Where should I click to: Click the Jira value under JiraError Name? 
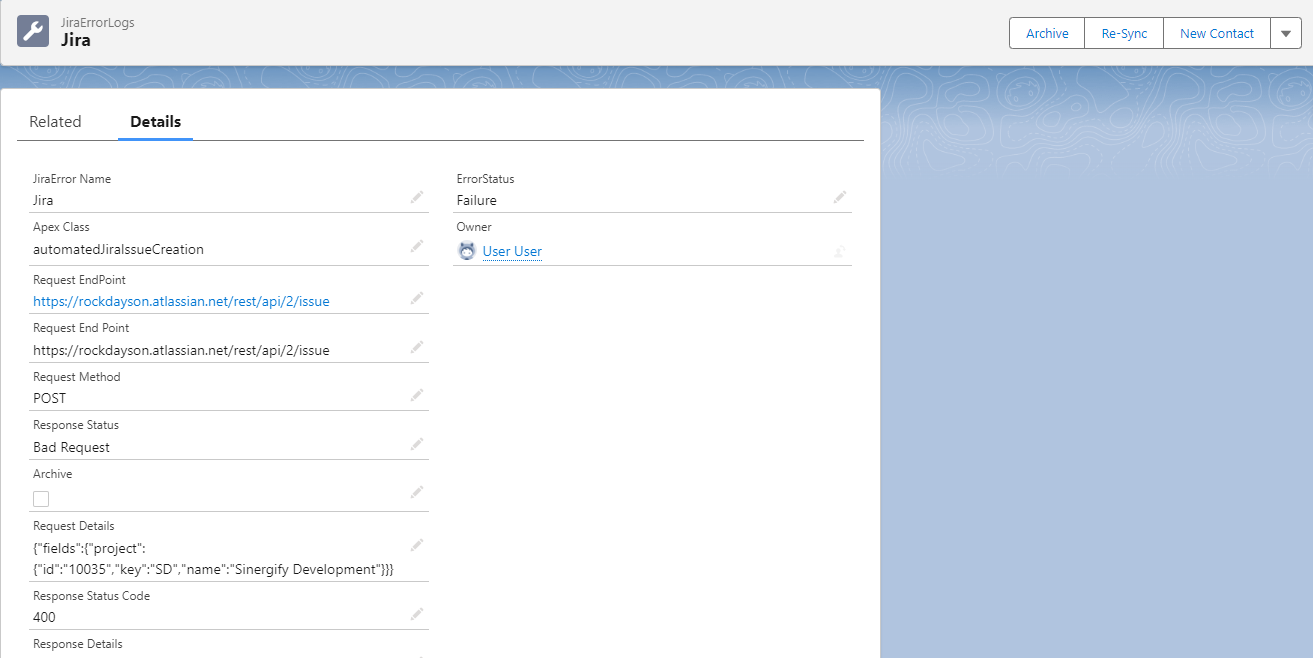coord(43,200)
